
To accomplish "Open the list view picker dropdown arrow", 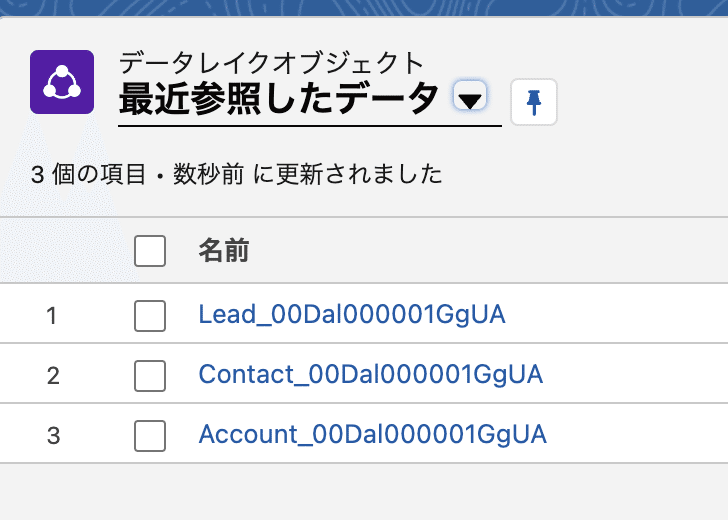I will [470, 96].
